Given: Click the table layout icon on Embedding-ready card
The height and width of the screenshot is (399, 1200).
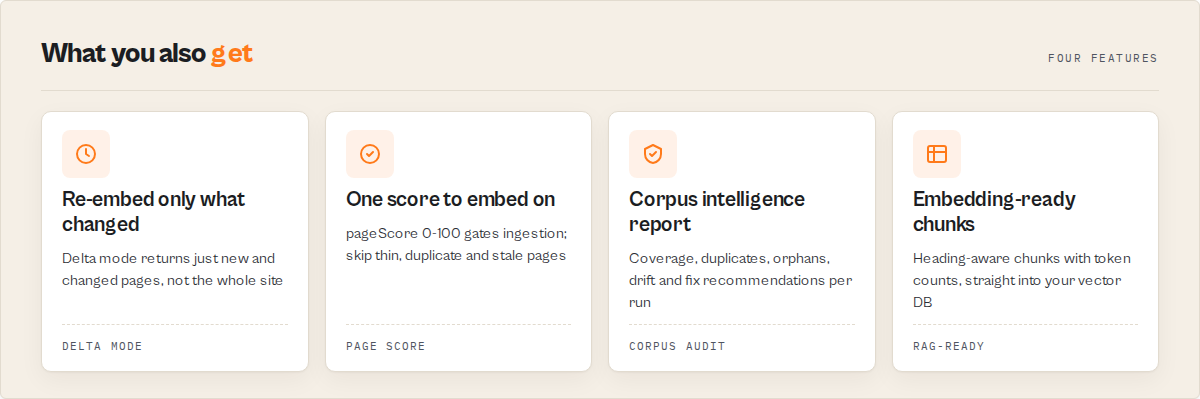Looking at the screenshot, I should 937,154.
